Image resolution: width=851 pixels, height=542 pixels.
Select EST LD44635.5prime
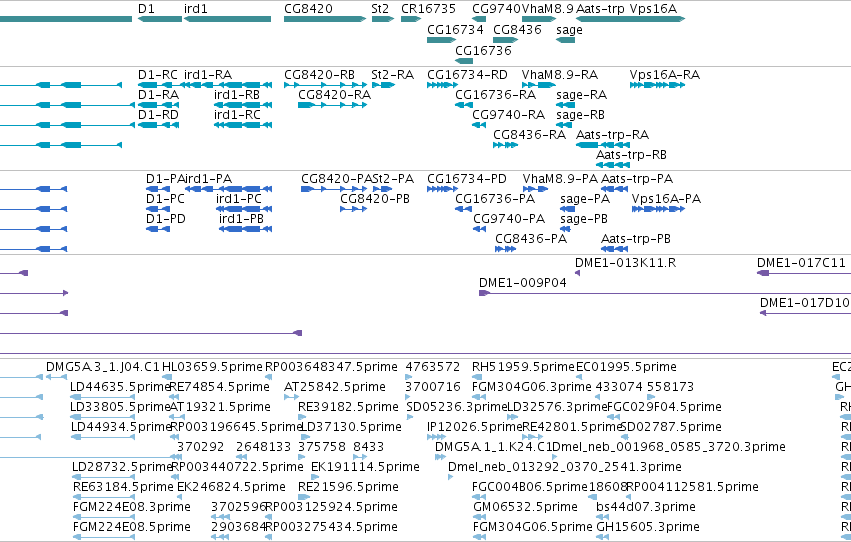[x=120, y=387]
